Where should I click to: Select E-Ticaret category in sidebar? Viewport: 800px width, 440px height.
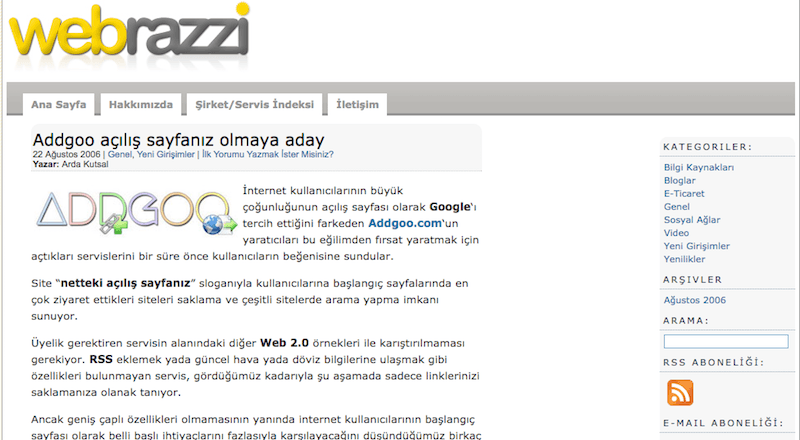684,193
